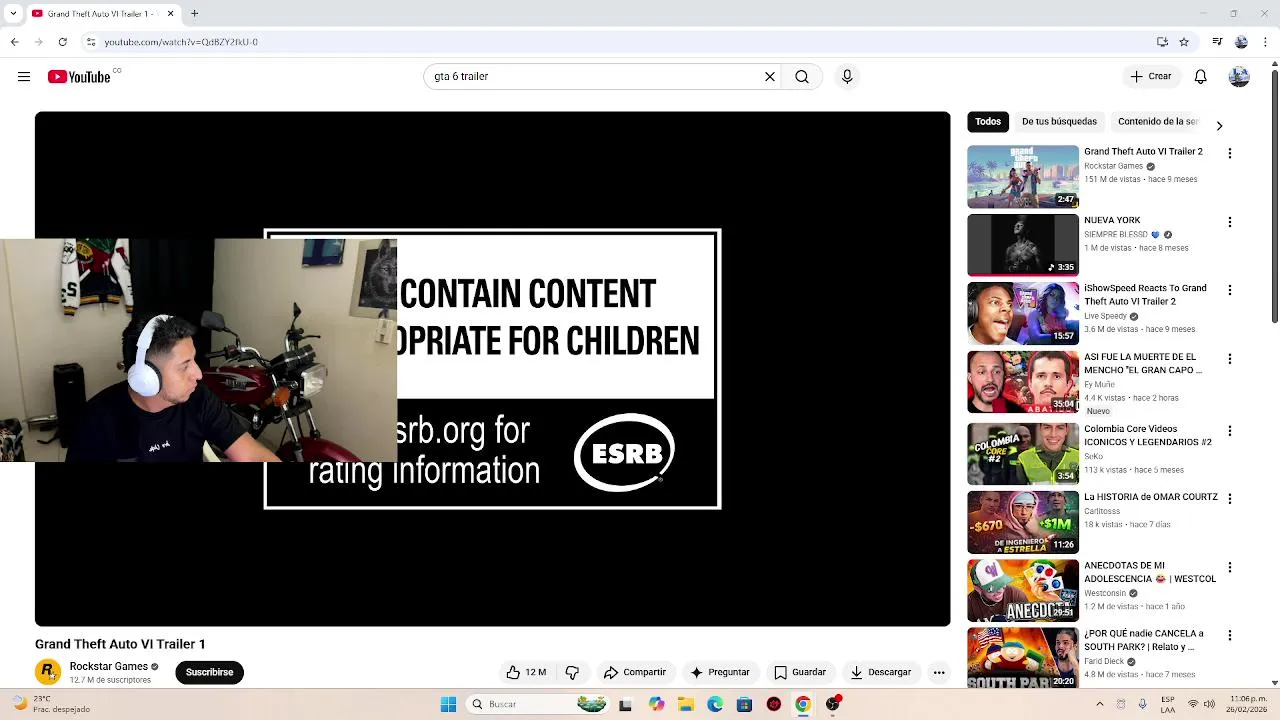1280x720 pixels.
Task: Install app icon in address bar
Action: (1162, 42)
